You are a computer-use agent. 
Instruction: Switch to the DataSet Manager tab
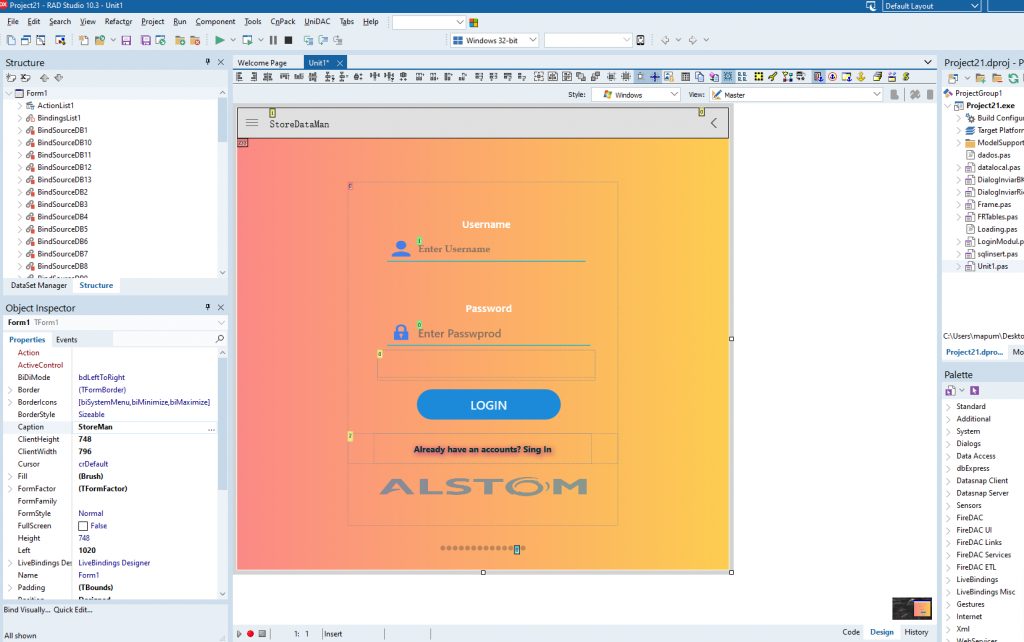coord(39,285)
